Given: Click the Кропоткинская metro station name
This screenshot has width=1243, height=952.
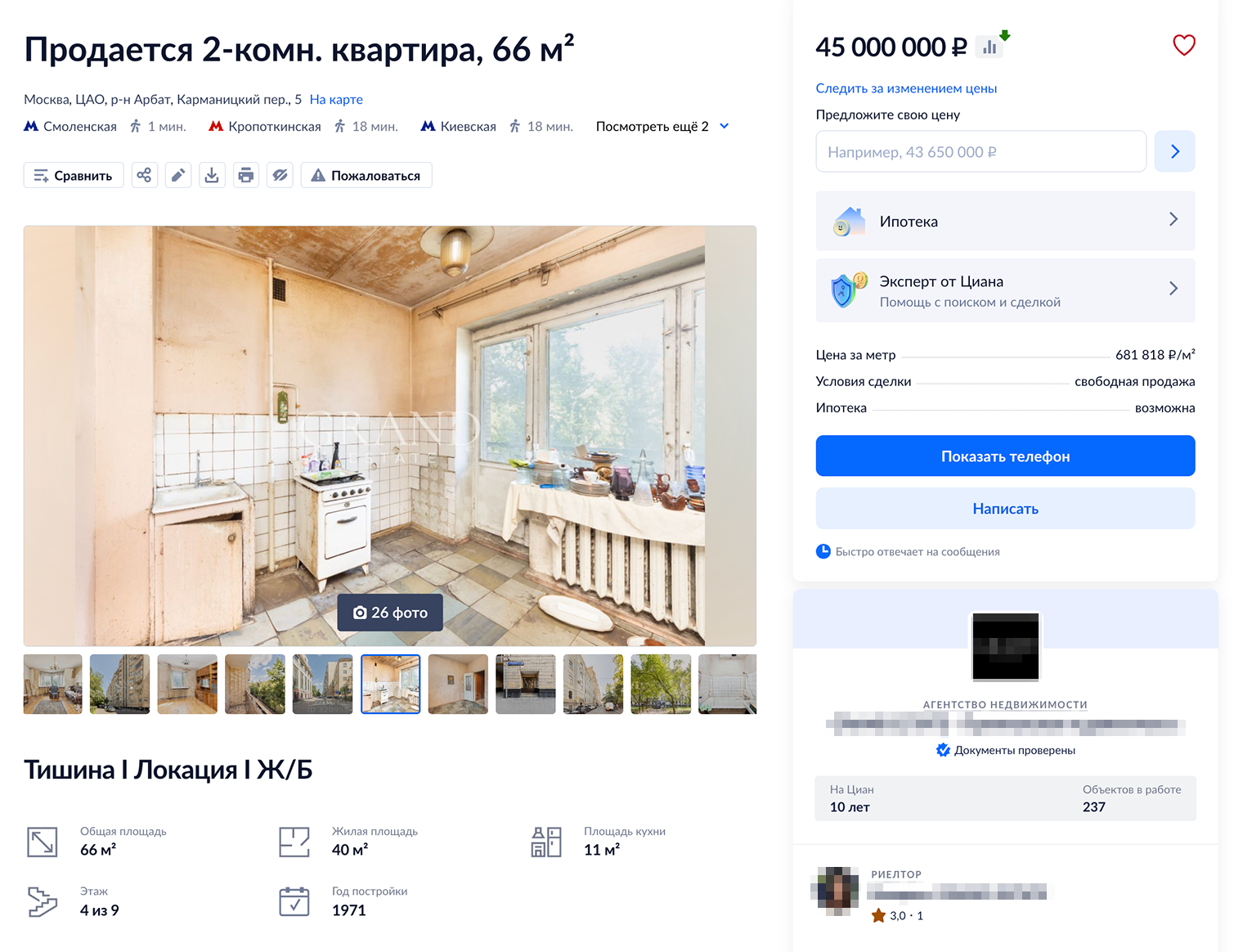Looking at the screenshot, I should pos(275,126).
